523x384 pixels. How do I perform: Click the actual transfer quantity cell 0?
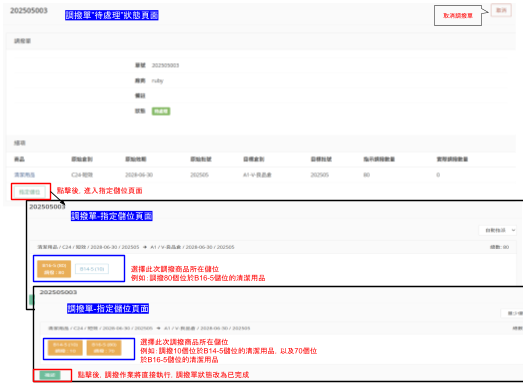[x=438, y=175]
